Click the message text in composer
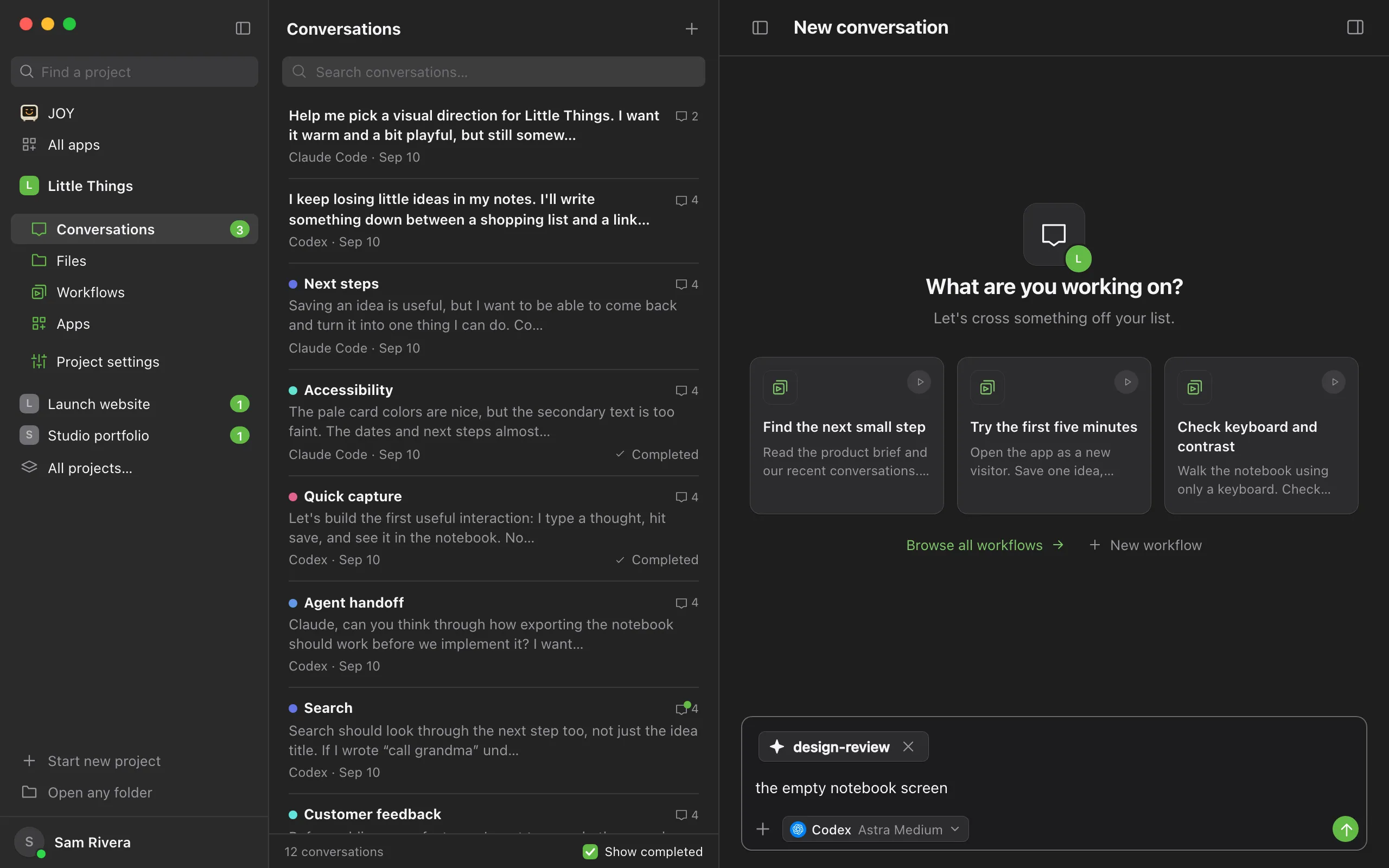1389x868 pixels. pos(851,788)
